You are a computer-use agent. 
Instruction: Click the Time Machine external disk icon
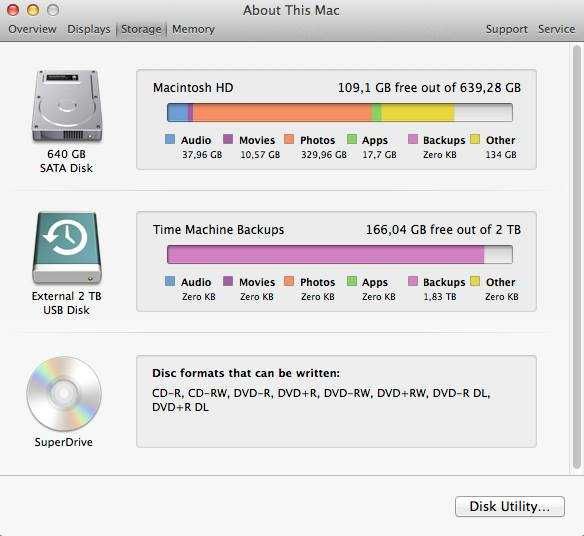67,248
